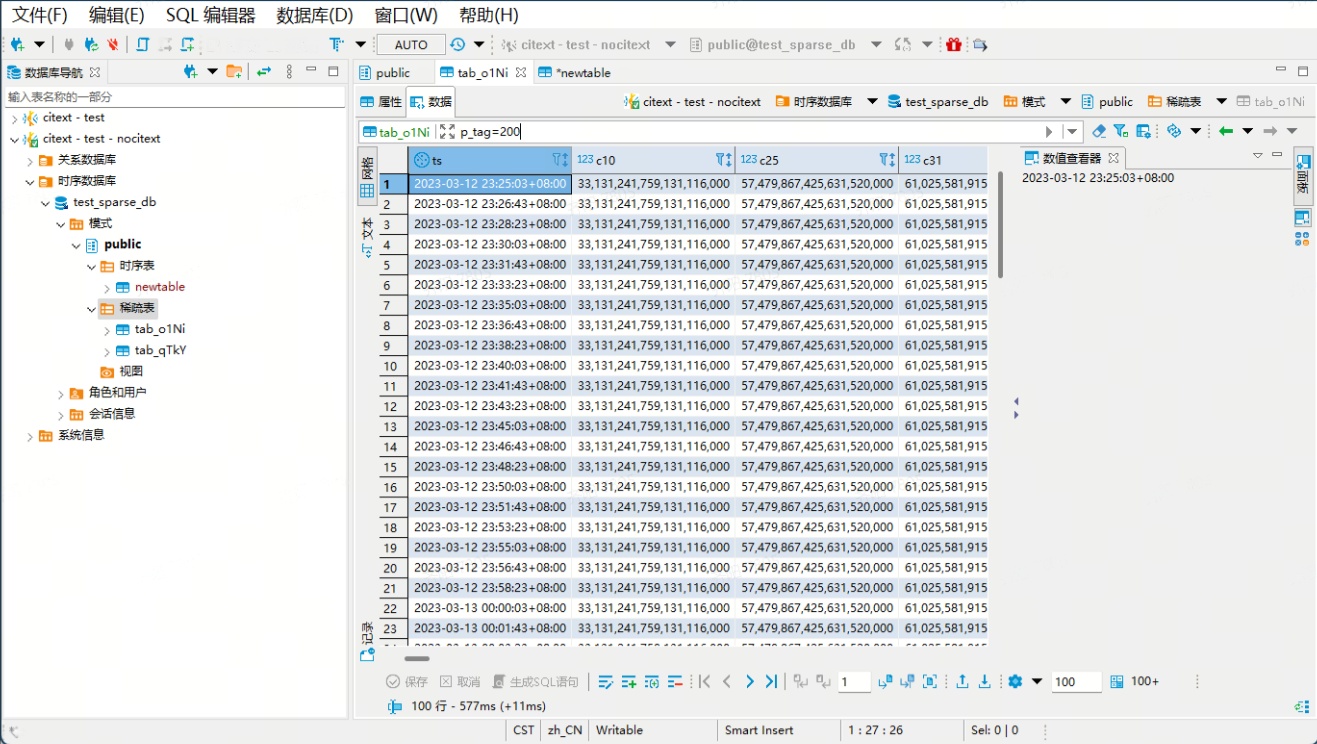This screenshot has height=744, width=1317.
Task: Create new folder in database navigator toolbar
Action: [234, 72]
